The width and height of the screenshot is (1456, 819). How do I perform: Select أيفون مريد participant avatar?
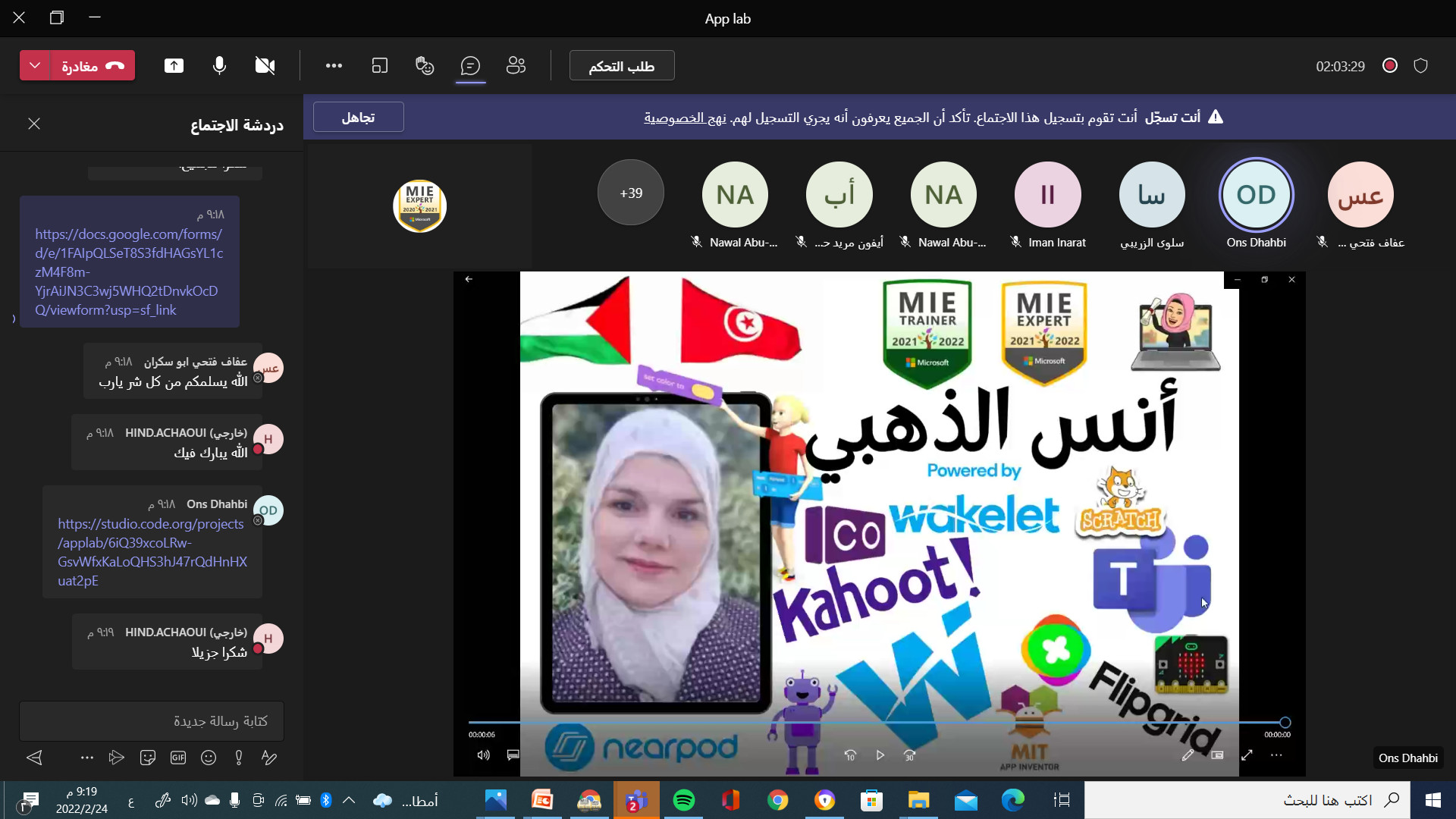tap(839, 195)
